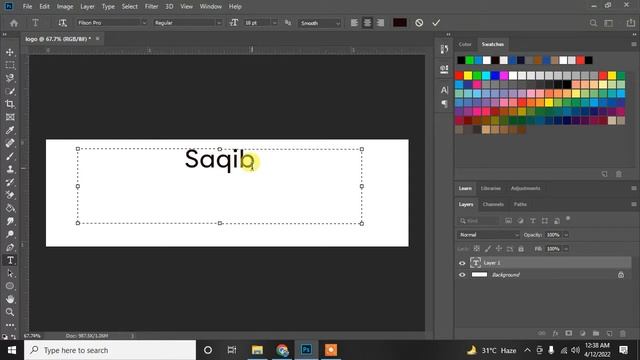Select the Frame tool
This screenshot has width=640, height=360.
click(x=10, y=117)
